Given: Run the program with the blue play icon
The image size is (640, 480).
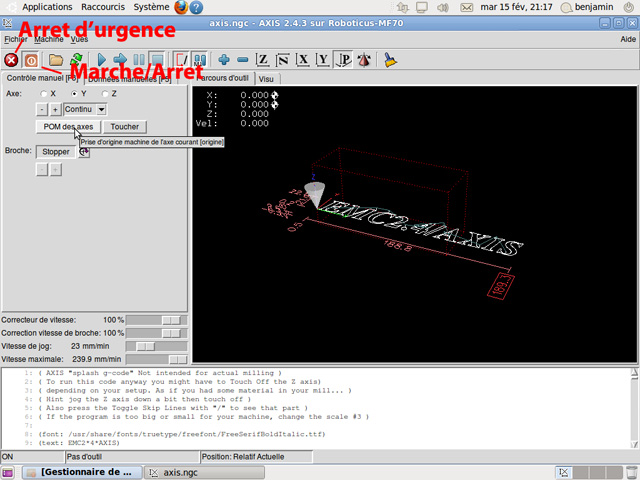Looking at the screenshot, I should pos(101,60).
